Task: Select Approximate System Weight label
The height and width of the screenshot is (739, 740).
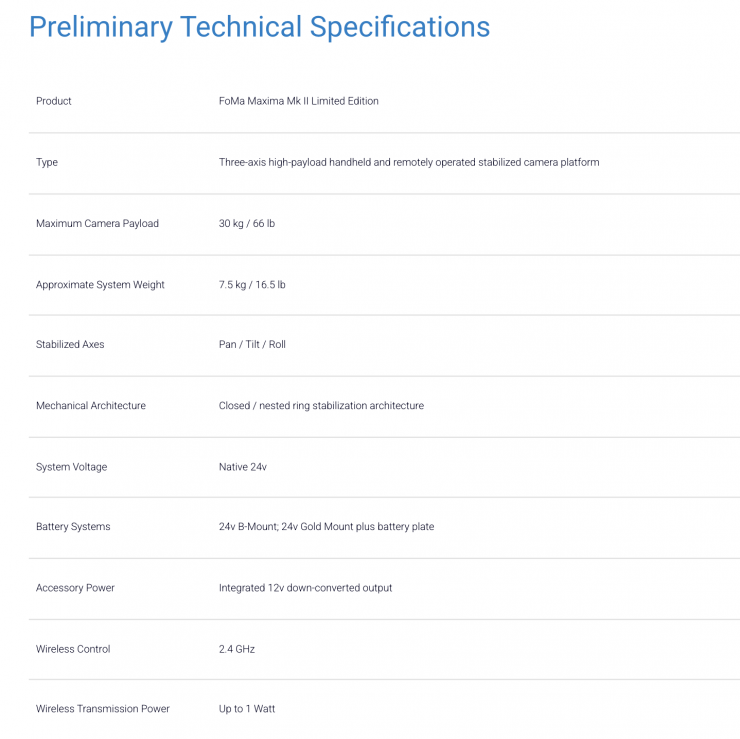Action: click(x=100, y=285)
